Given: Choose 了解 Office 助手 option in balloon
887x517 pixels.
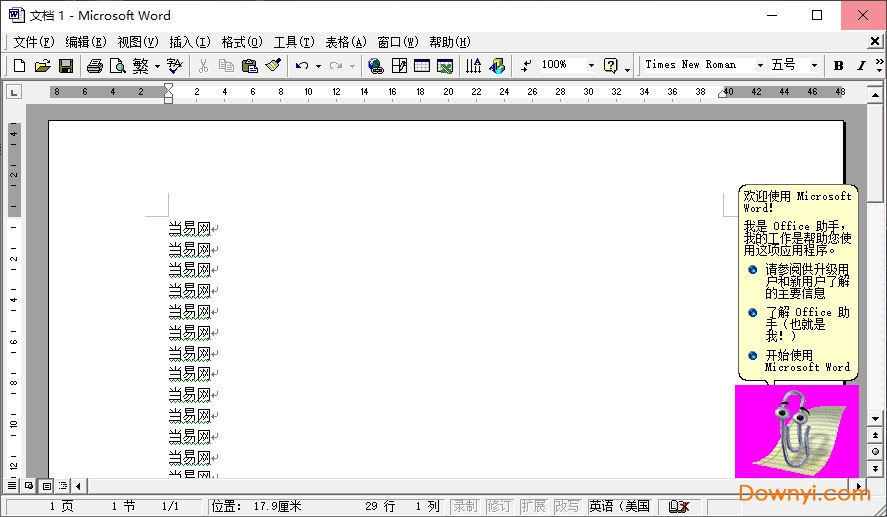Looking at the screenshot, I should (x=806, y=324).
